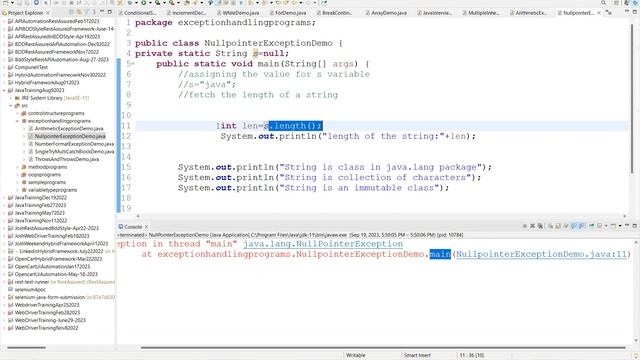Open the Search icon at top right
The image size is (640, 360).
point(603,3)
